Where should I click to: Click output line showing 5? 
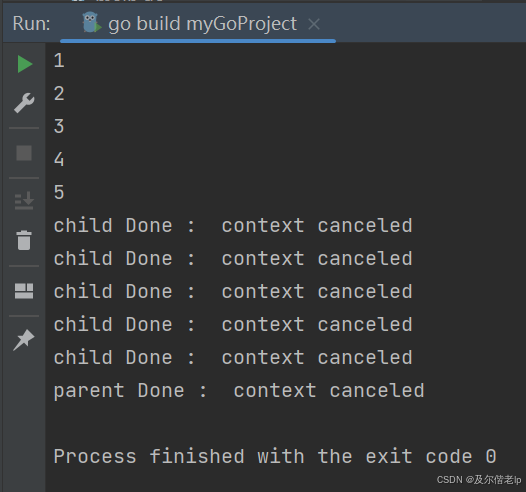point(59,193)
